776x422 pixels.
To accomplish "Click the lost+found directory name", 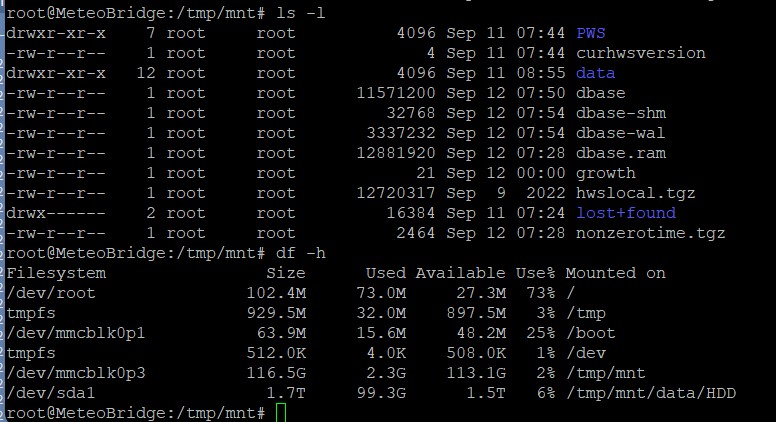I will 626,213.
